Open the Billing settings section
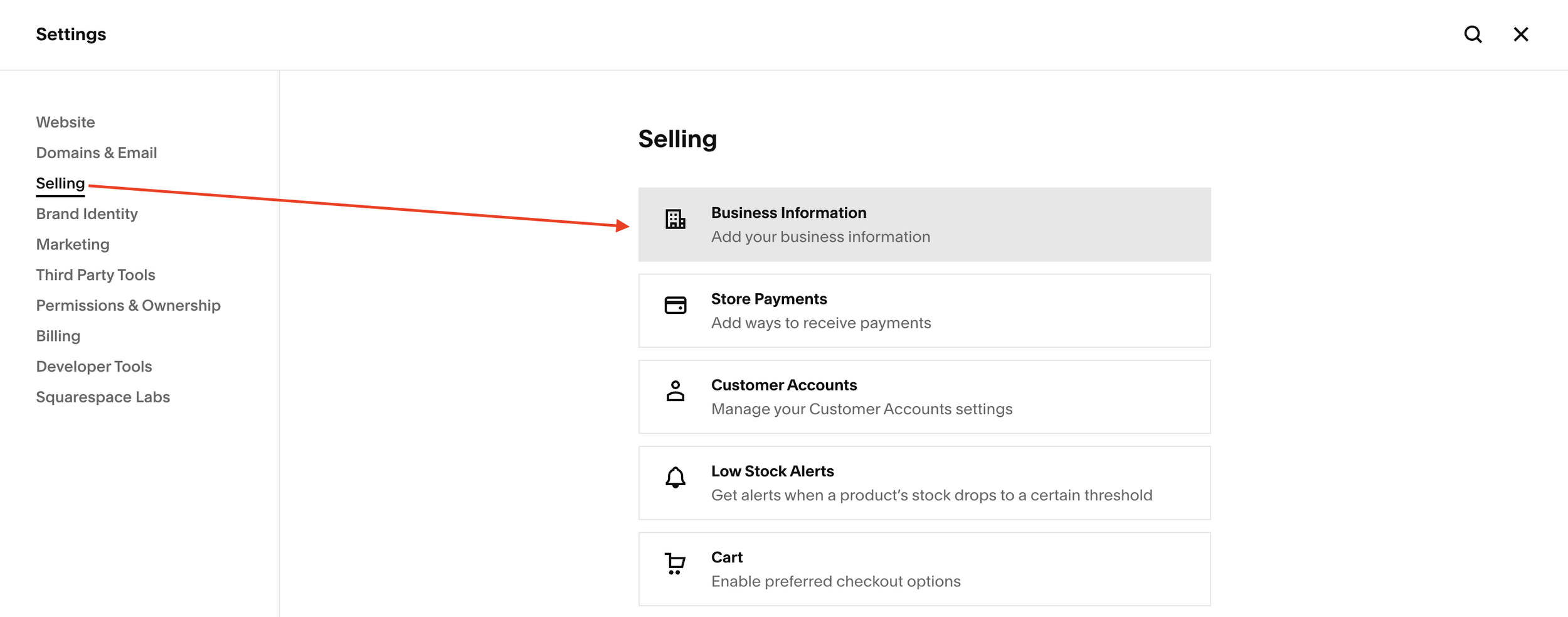The height and width of the screenshot is (617, 1568). coord(58,336)
